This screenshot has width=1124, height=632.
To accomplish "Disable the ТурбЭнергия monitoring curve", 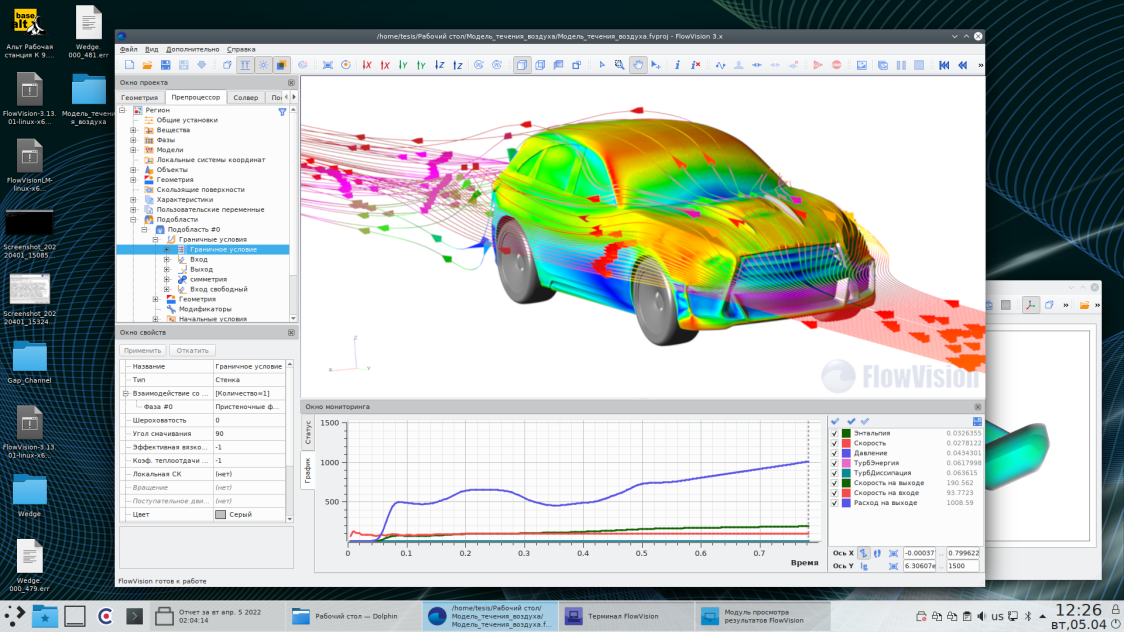I will 834,463.
